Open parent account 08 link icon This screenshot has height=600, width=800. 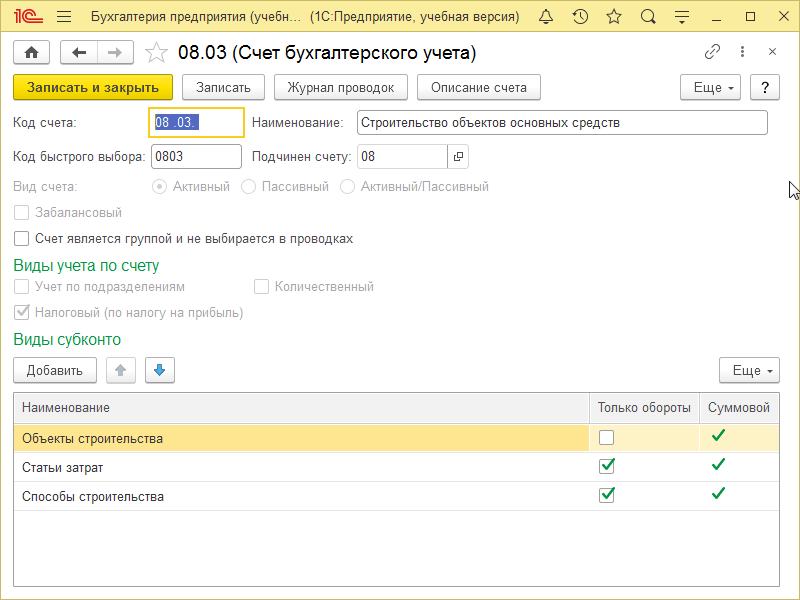(458, 157)
